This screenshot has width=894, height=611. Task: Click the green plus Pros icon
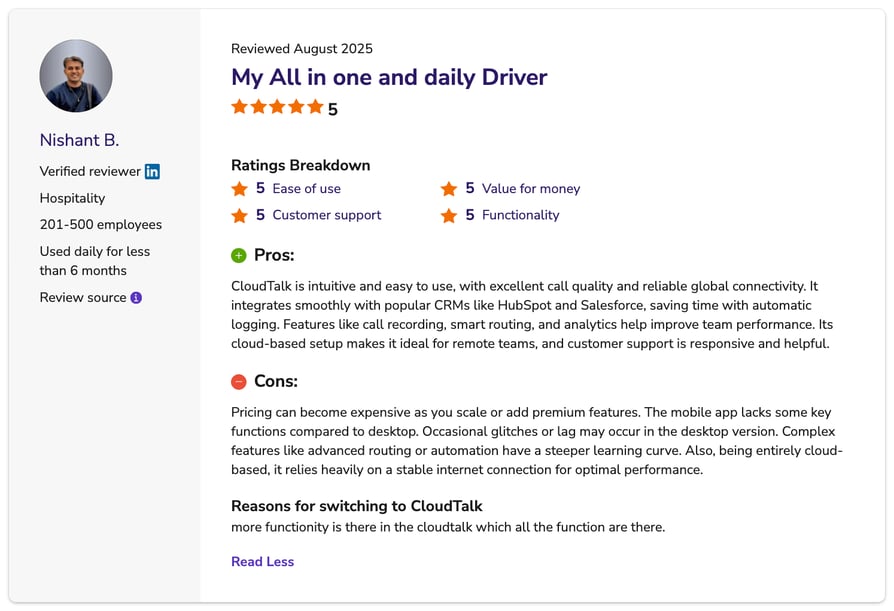point(238,255)
